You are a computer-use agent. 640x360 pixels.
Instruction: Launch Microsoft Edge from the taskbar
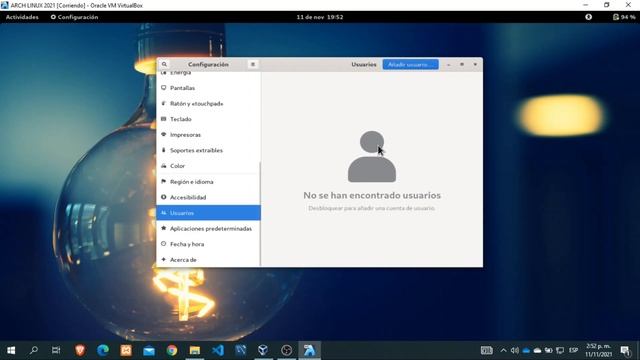pos(103,350)
